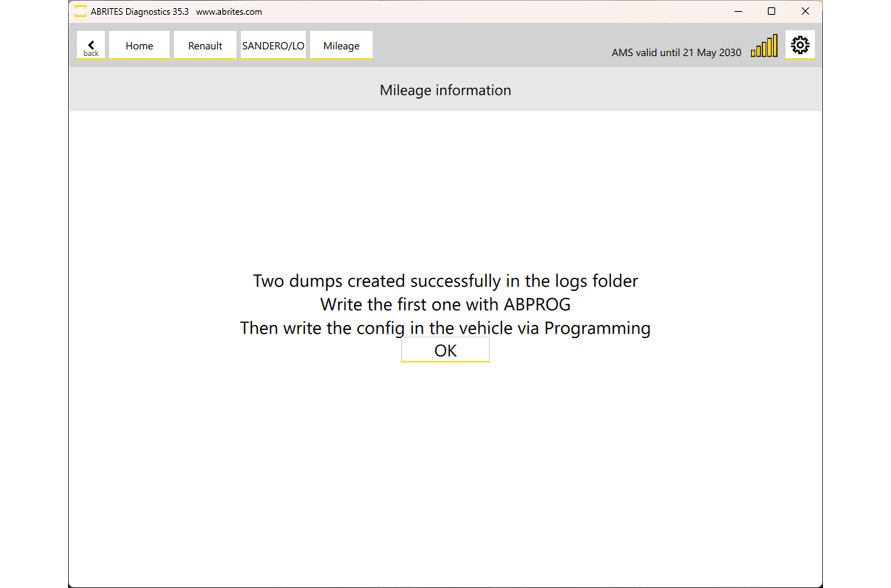The image size is (891, 588).
Task: Click the back arrow button
Action: [x=91, y=45]
